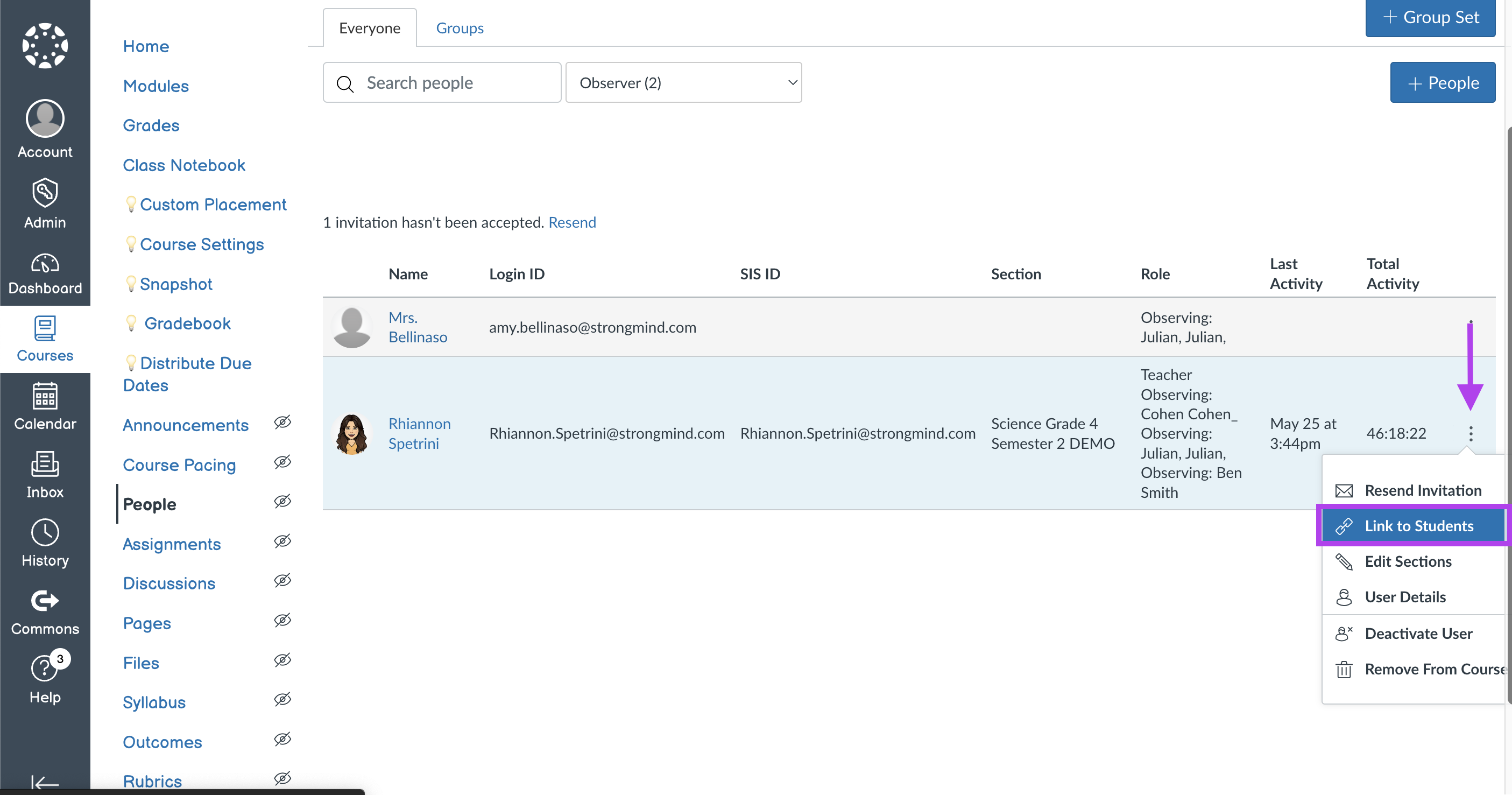Open the Inbox icon
1512x795 pixels.
pyautogui.click(x=45, y=464)
